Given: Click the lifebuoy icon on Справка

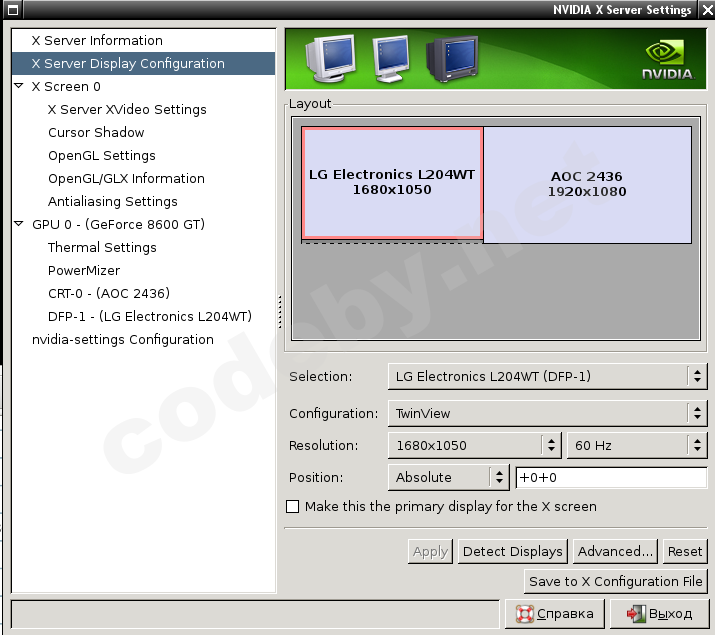Looking at the screenshot, I should pyautogui.click(x=524, y=614).
